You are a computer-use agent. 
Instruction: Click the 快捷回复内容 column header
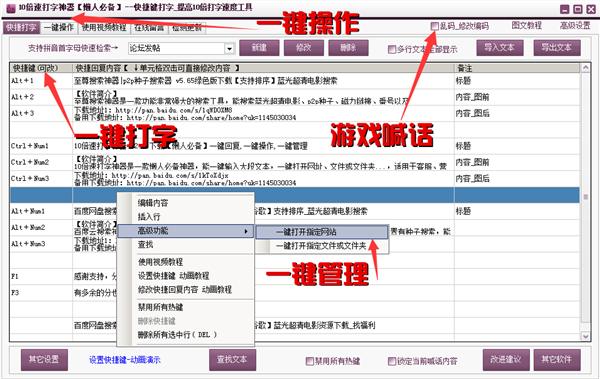pyautogui.click(x=263, y=68)
